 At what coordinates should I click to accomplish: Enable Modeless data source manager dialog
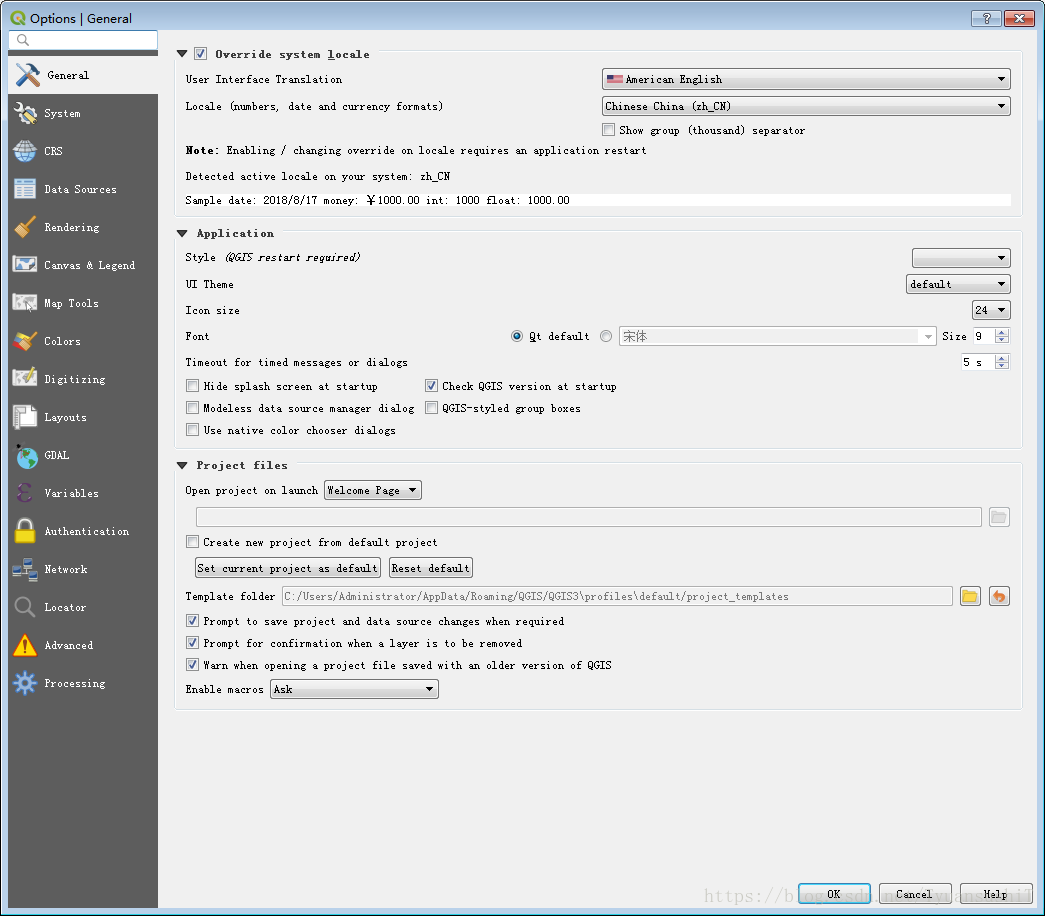pos(193,408)
